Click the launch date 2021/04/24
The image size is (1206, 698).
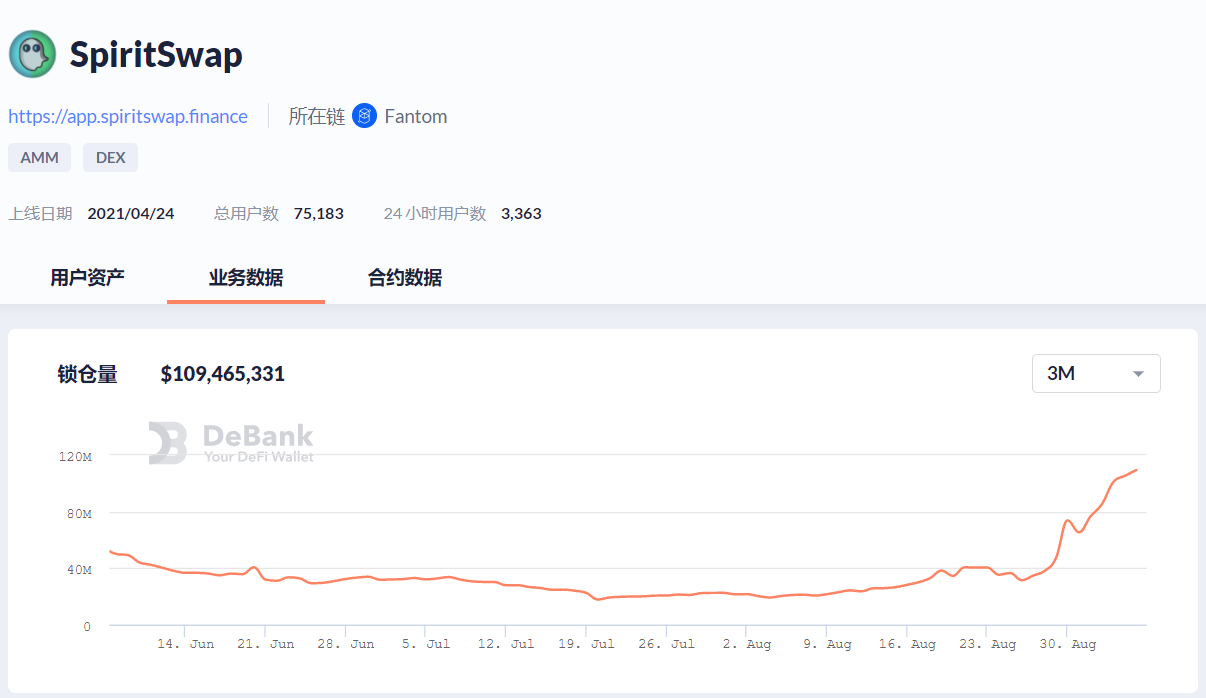pyautogui.click(x=131, y=213)
